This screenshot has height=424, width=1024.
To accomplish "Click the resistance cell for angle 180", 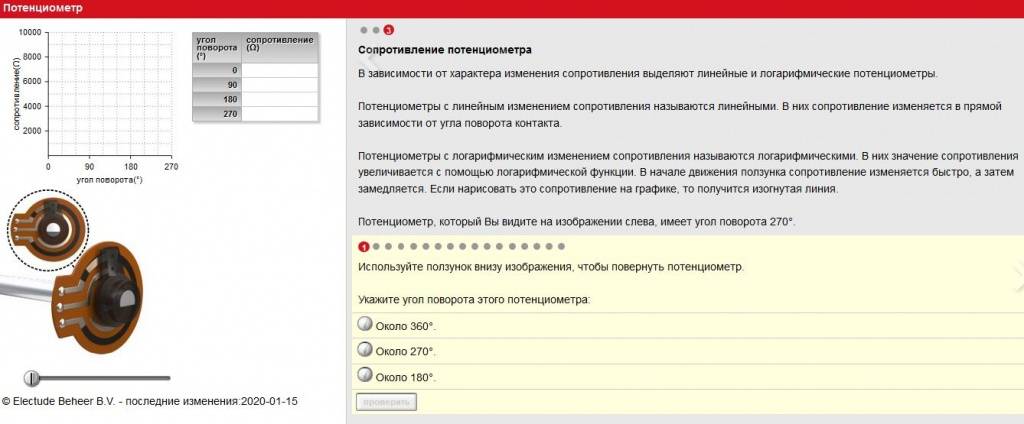I will [x=280, y=100].
